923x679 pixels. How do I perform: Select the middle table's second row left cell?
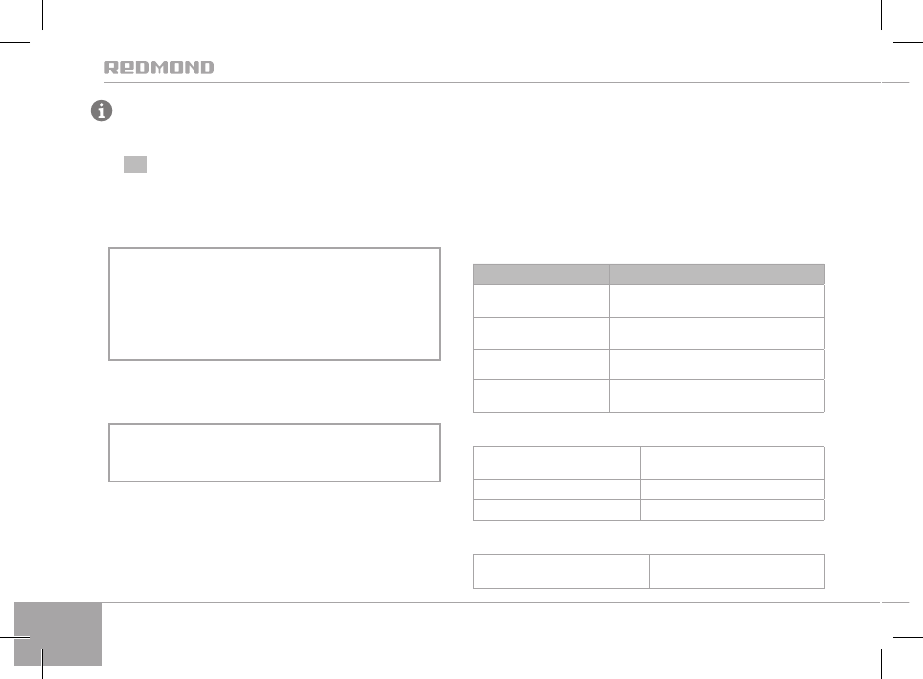click(556, 489)
